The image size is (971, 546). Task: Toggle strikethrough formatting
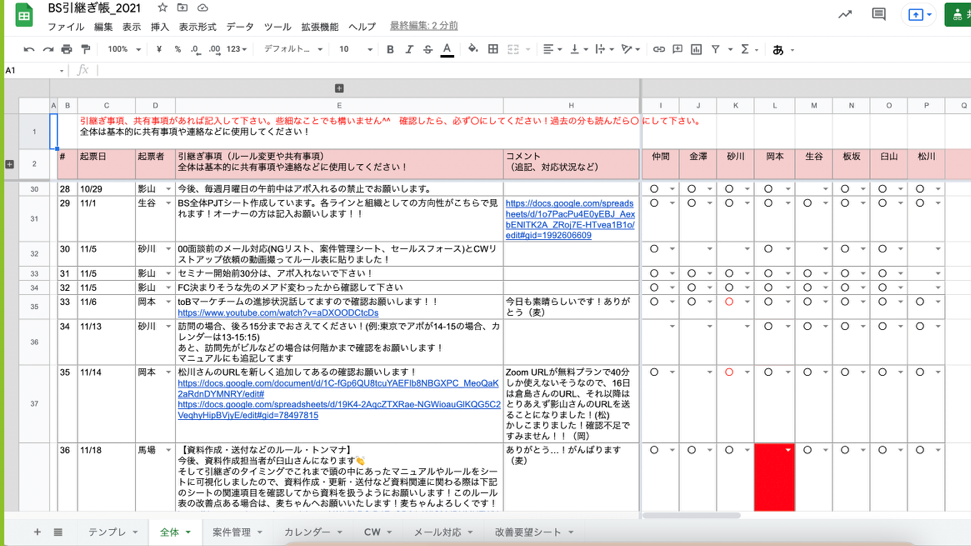(x=428, y=49)
